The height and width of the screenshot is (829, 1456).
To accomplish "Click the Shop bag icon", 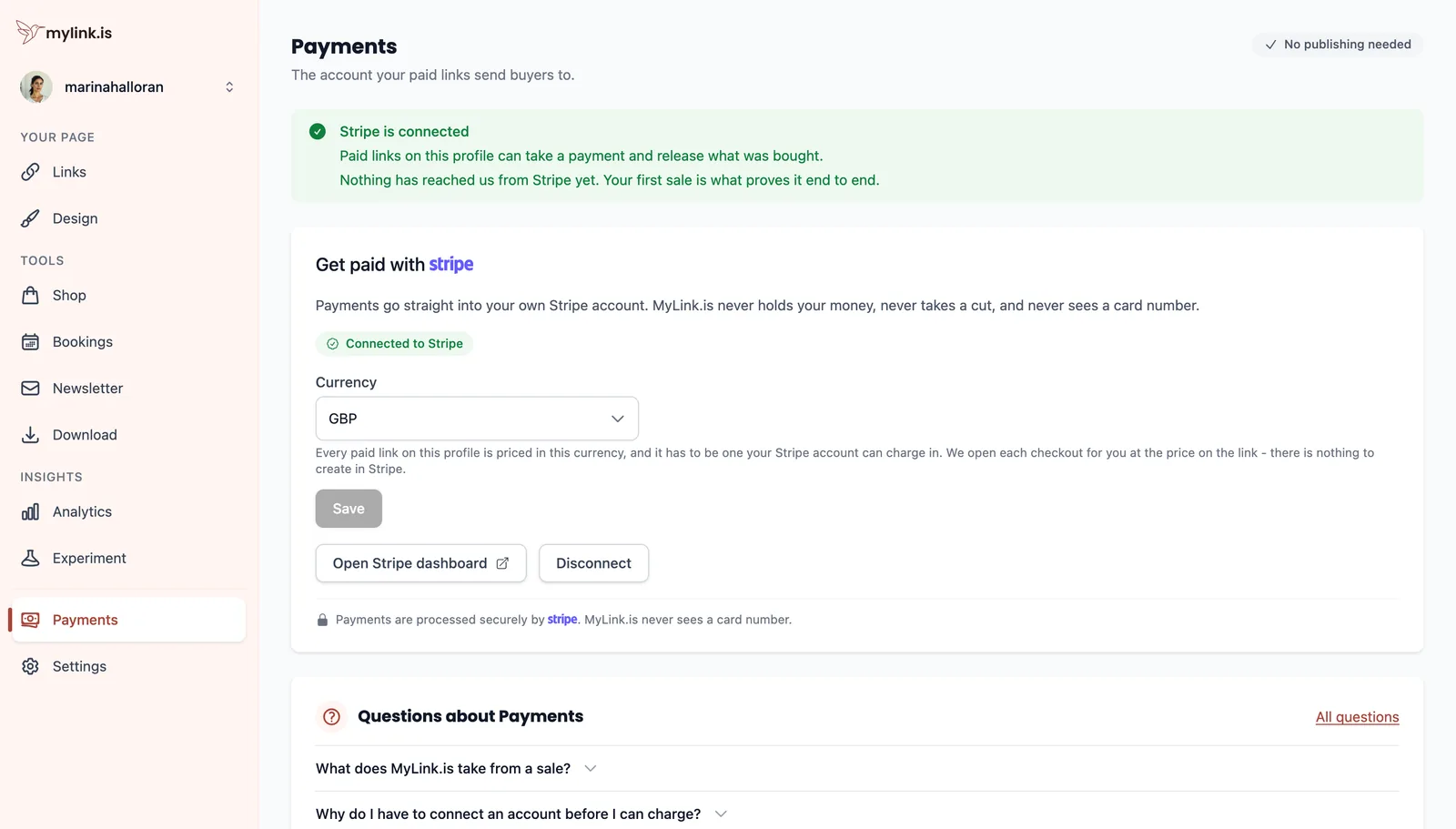I will coord(30,296).
